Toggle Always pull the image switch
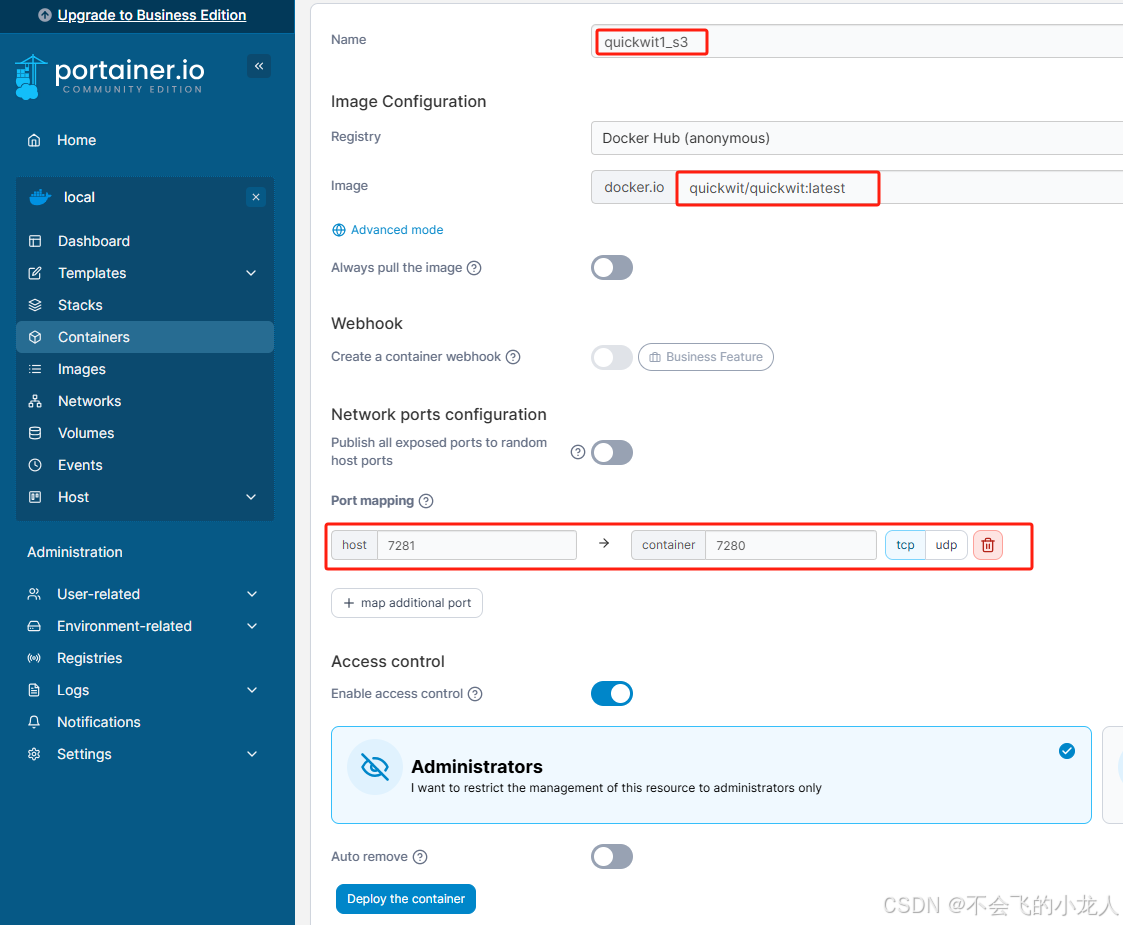 (612, 268)
